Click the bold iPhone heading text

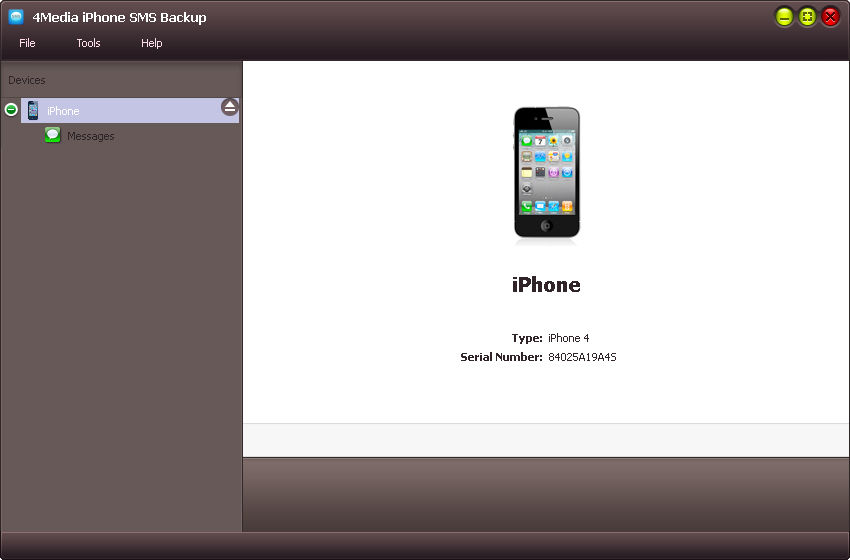546,285
